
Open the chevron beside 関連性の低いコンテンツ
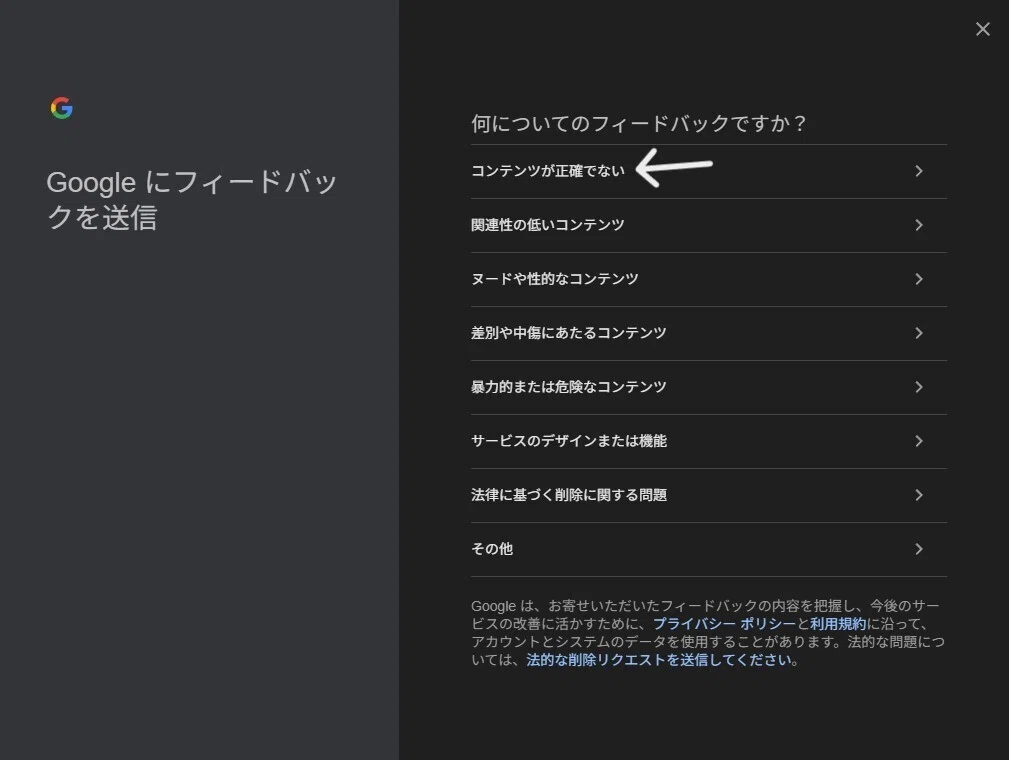click(919, 225)
